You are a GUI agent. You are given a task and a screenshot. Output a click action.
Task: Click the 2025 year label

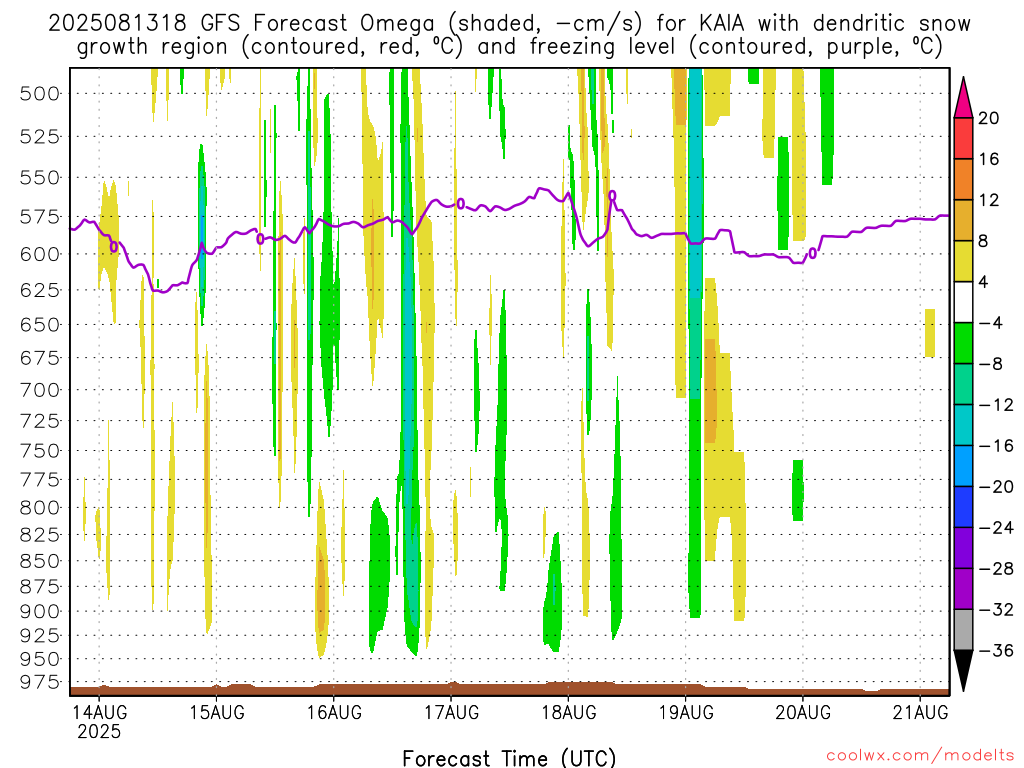click(x=99, y=731)
